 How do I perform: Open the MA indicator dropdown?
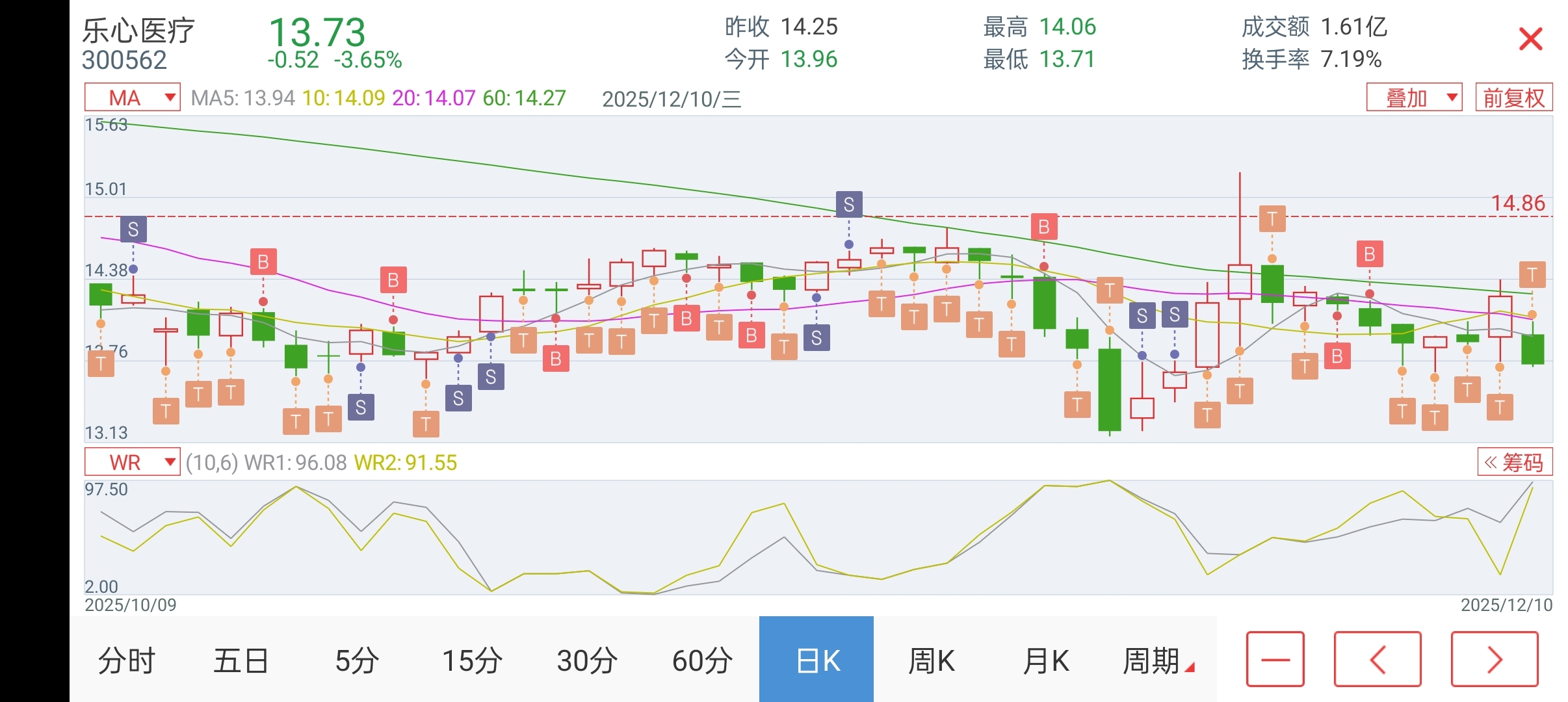coord(133,98)
